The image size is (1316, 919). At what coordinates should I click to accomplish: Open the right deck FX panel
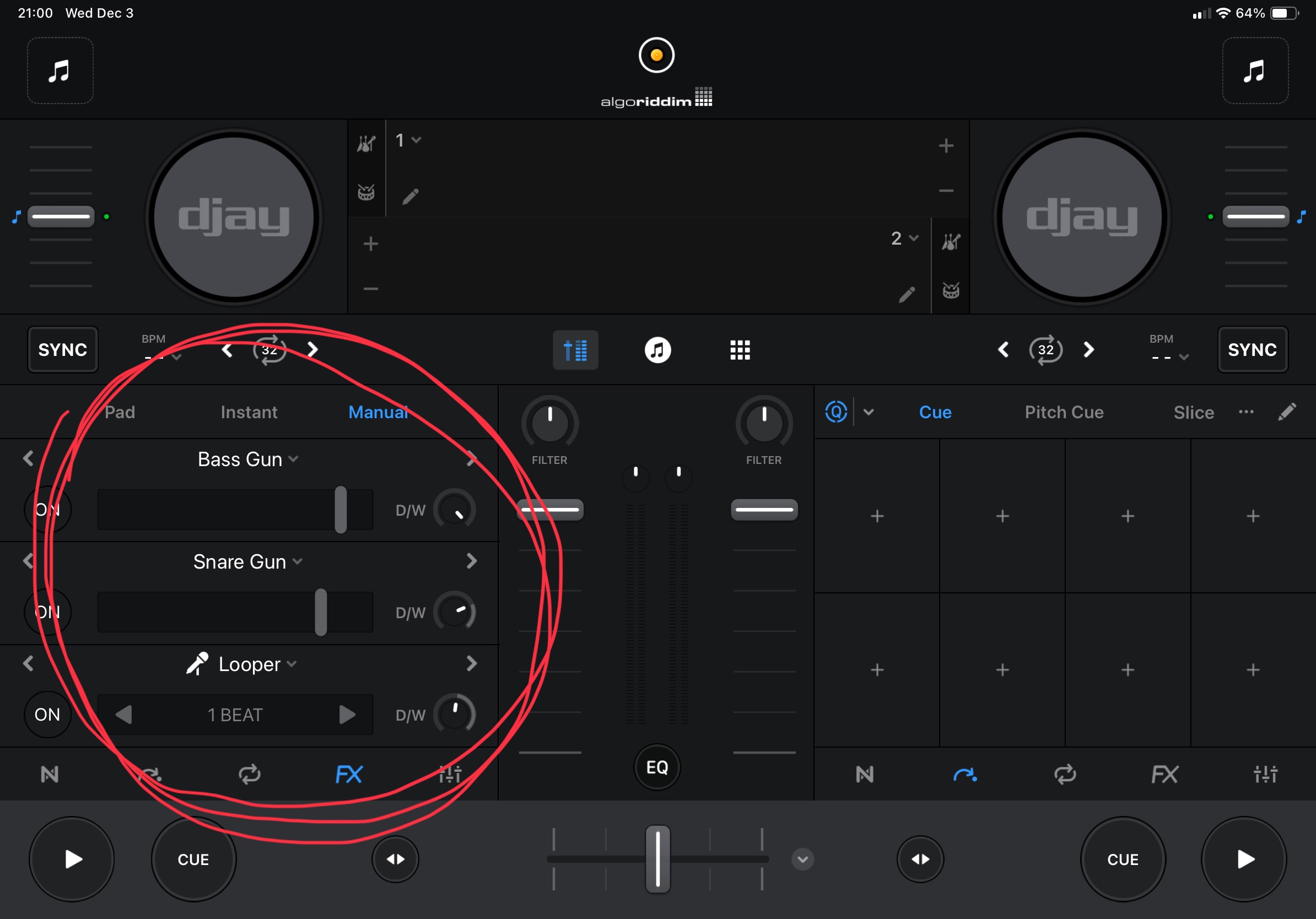pyautogui.click(x=1164, y=775)
